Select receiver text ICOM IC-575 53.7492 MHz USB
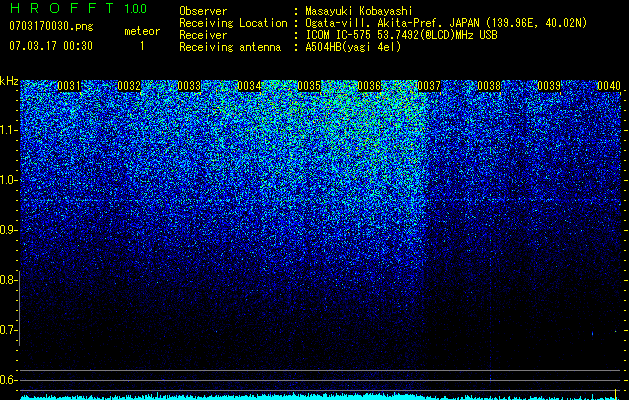629x400 pixels. click(x=401, y=35)
